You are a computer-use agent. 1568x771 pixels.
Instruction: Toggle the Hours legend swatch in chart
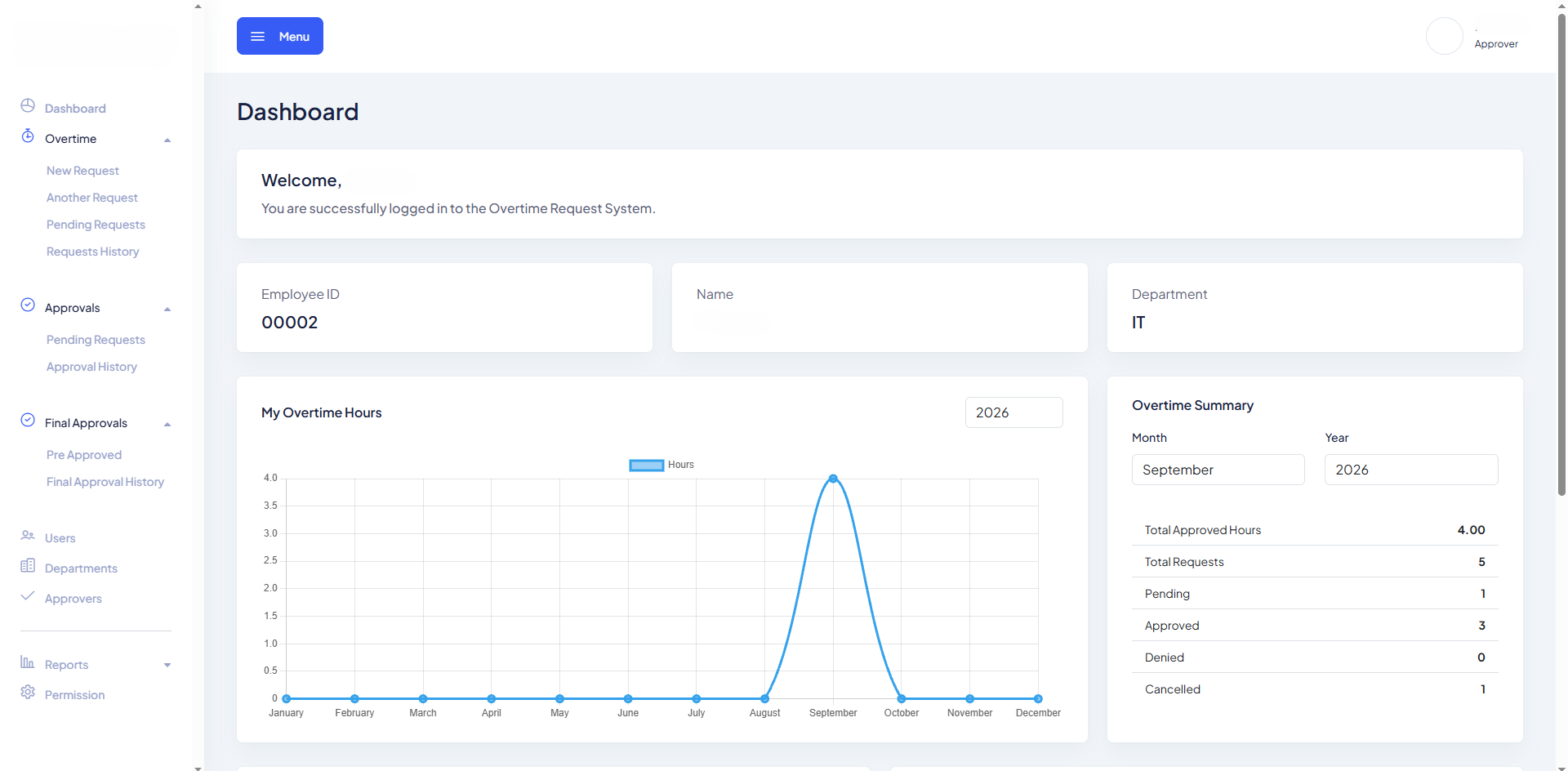tap(646, 466)
